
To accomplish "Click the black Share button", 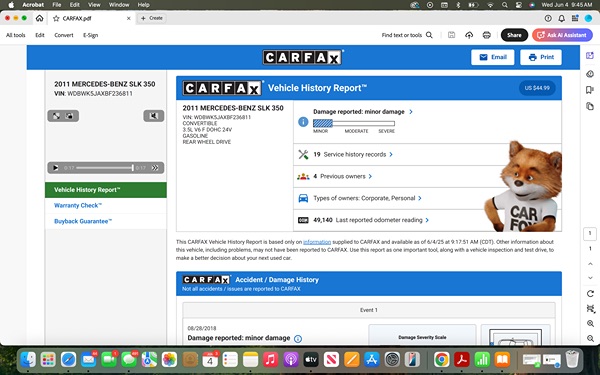I will click(514, 35).
